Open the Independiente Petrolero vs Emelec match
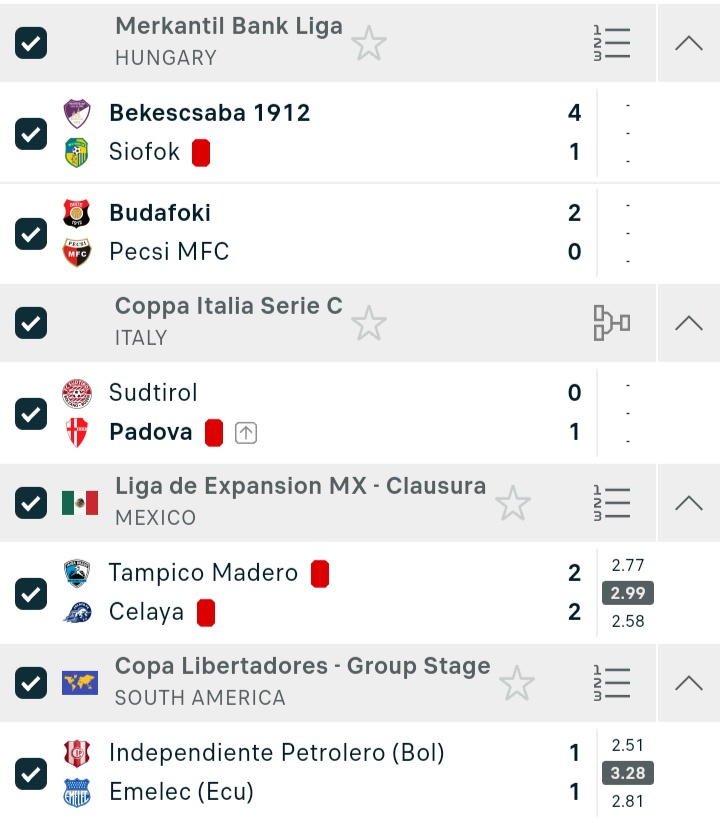The width and height of the screenshot is (720, 823). coord(300,772)
